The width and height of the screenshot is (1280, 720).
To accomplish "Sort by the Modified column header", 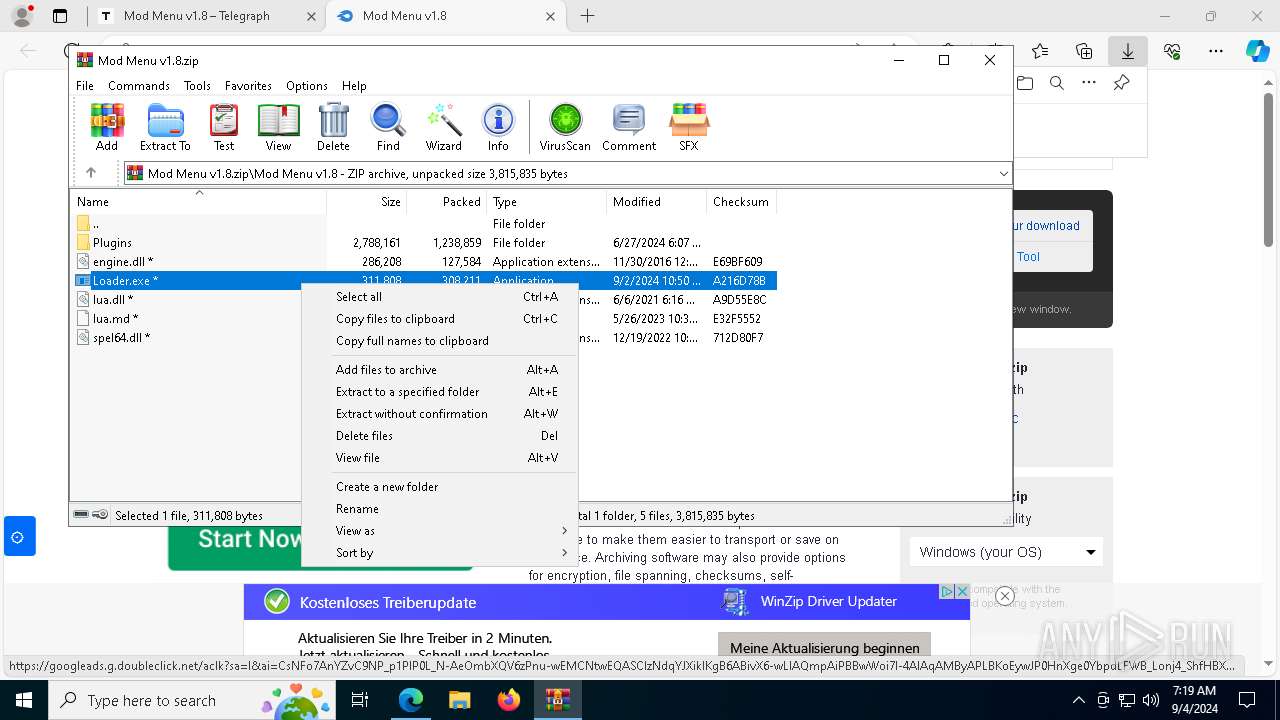I will [656, 202].
